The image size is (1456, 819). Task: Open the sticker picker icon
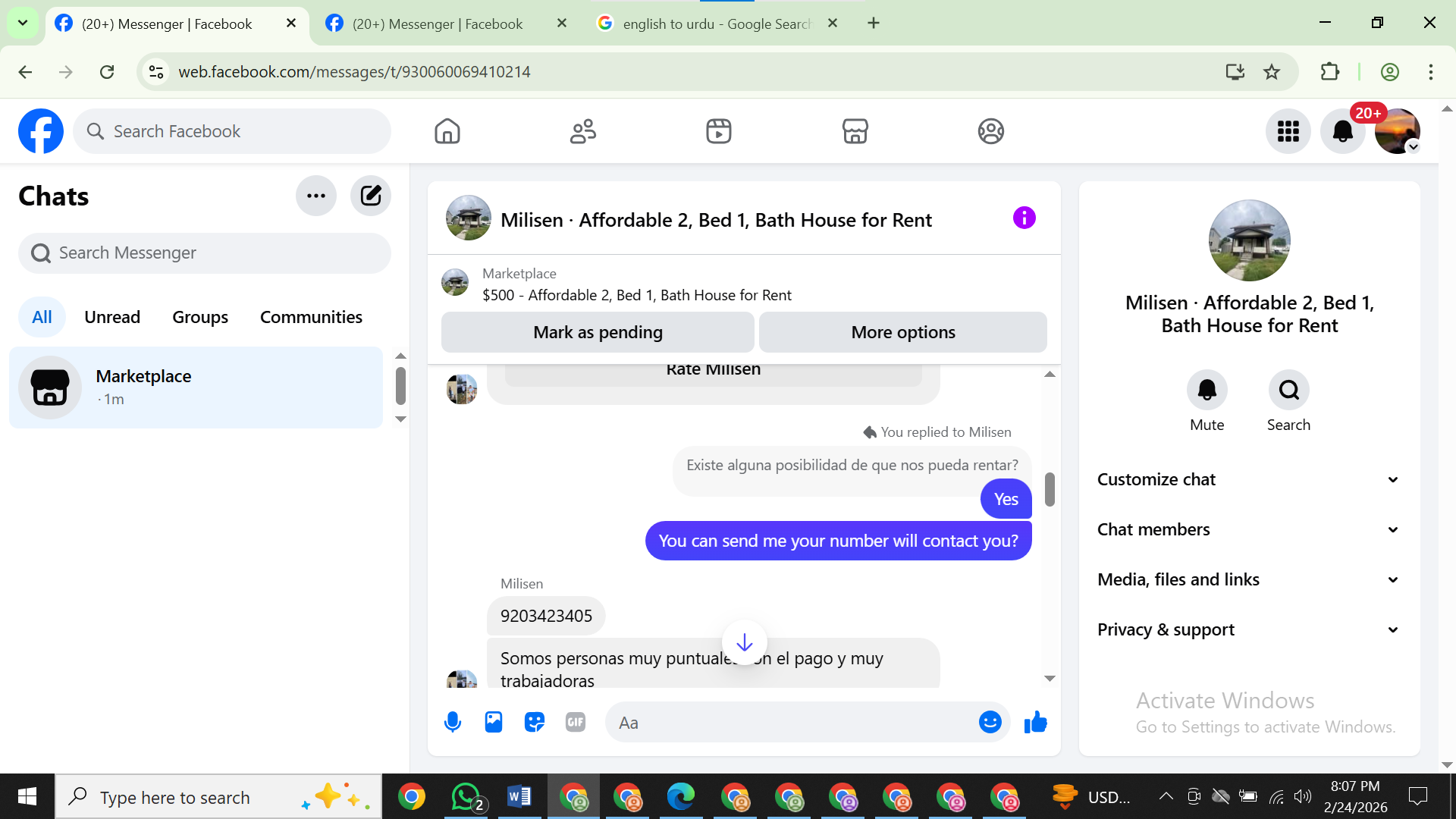535,722
